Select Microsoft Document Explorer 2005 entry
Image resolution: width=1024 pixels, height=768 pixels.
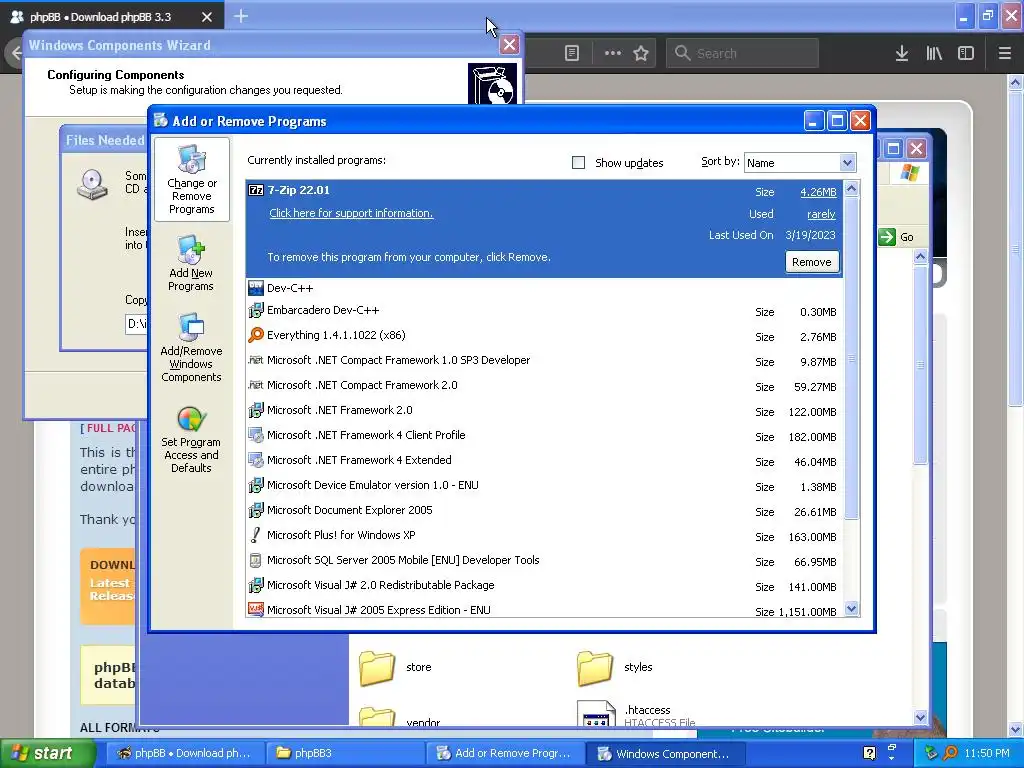[x=544, y=511]
